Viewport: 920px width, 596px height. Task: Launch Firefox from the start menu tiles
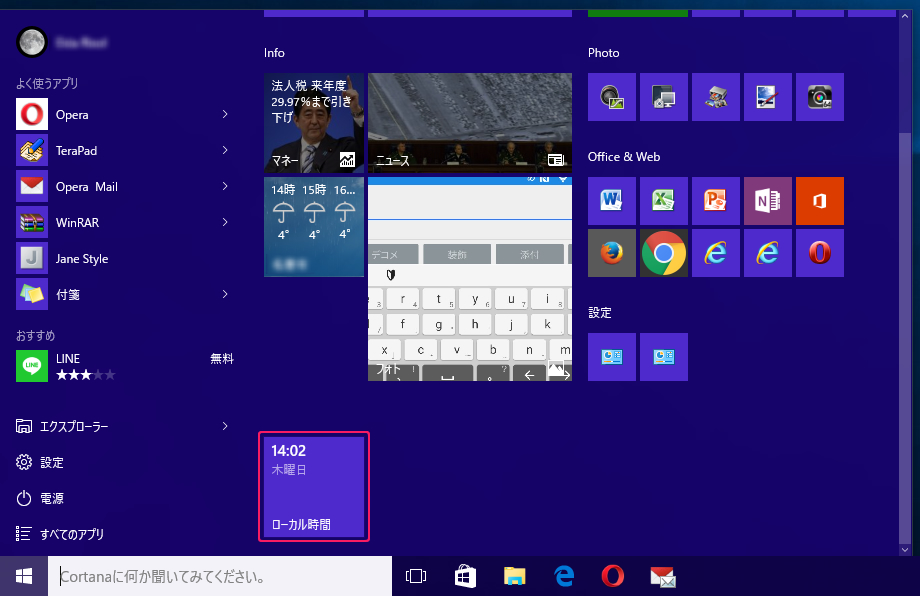[612, 253]
